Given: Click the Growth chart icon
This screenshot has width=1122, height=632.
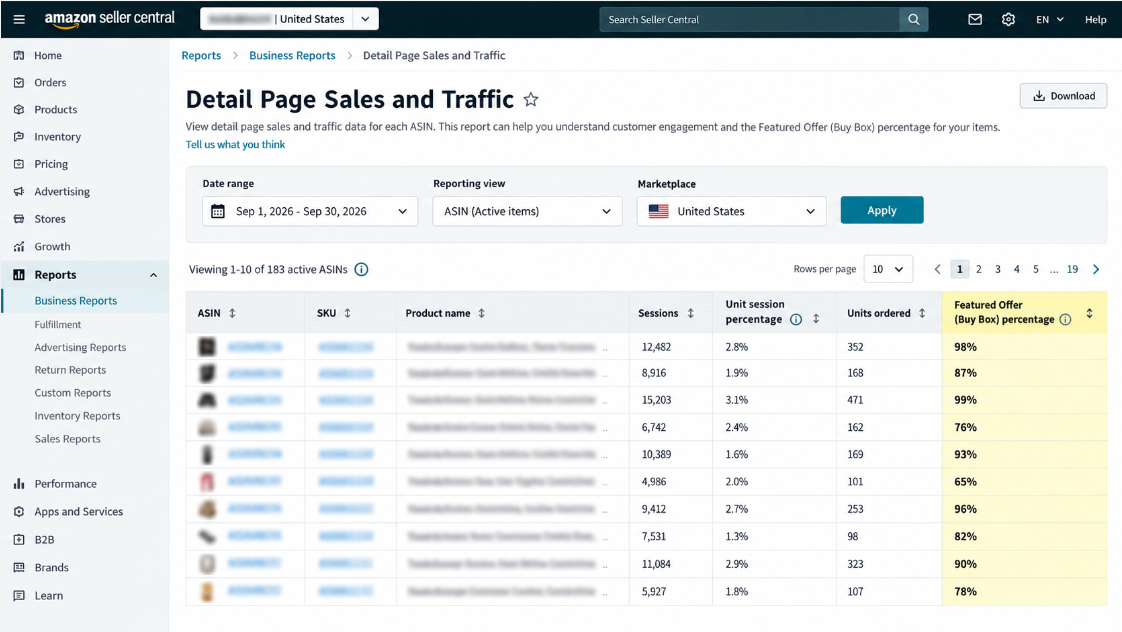Looking at the screenshot, I should (19, 246).
